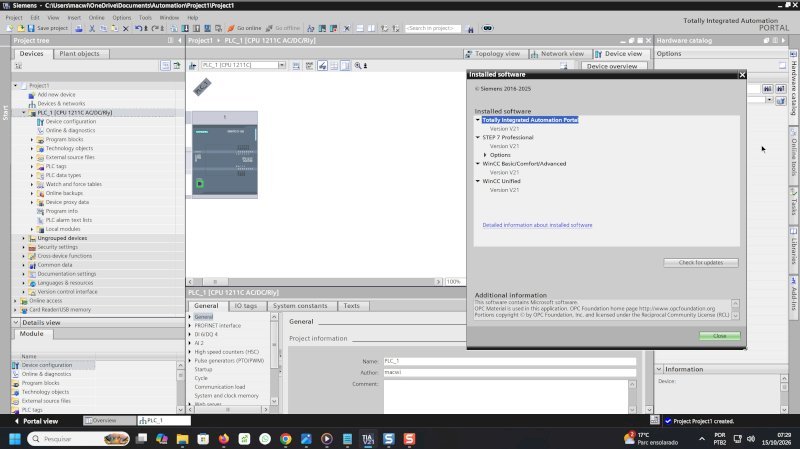Screen dimensions: 800x449
Task: Click the Undo arrow icon
Action: pyautogui.click(x=138, y=29)
